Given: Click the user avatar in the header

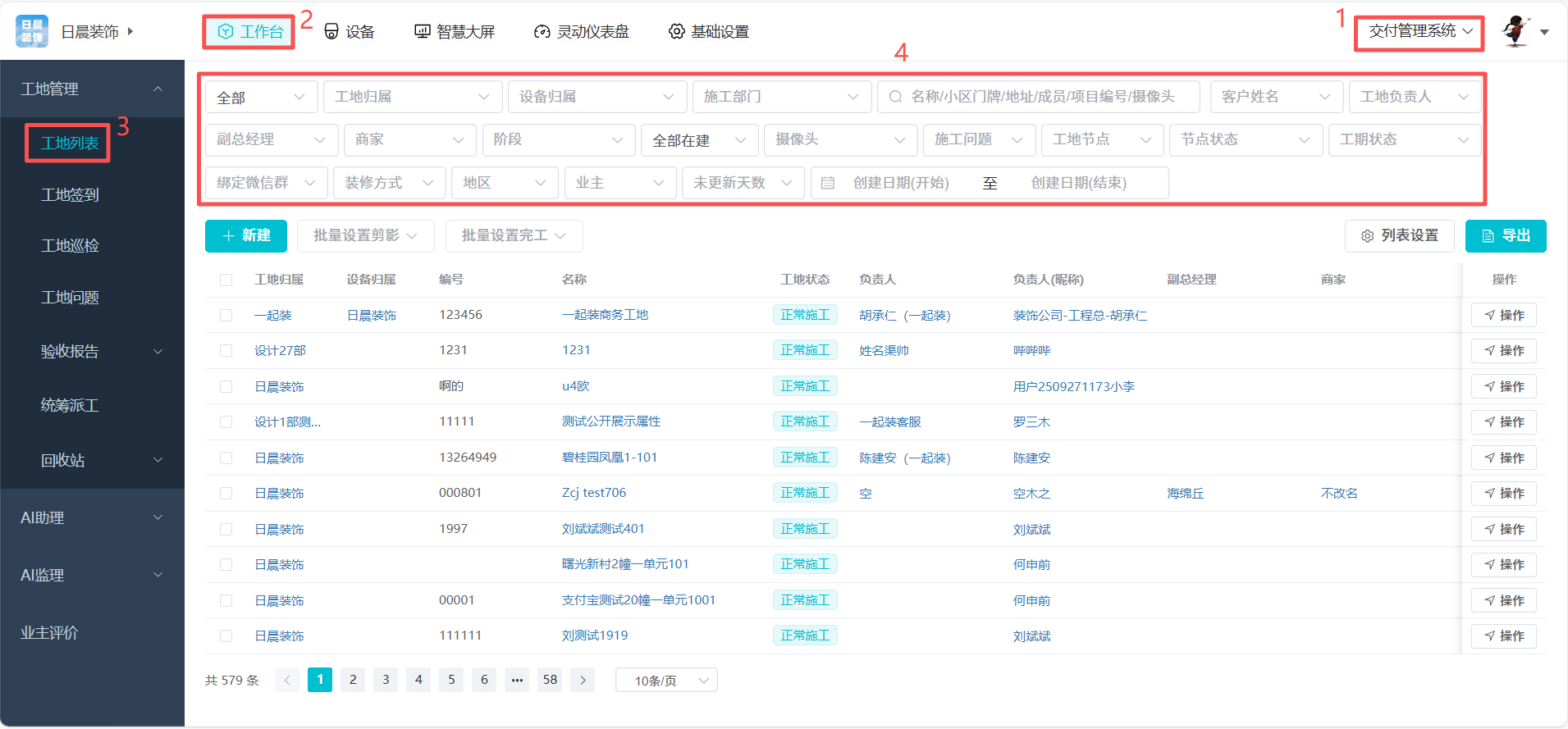Looking at the screenshot, I should point(1515,31).
